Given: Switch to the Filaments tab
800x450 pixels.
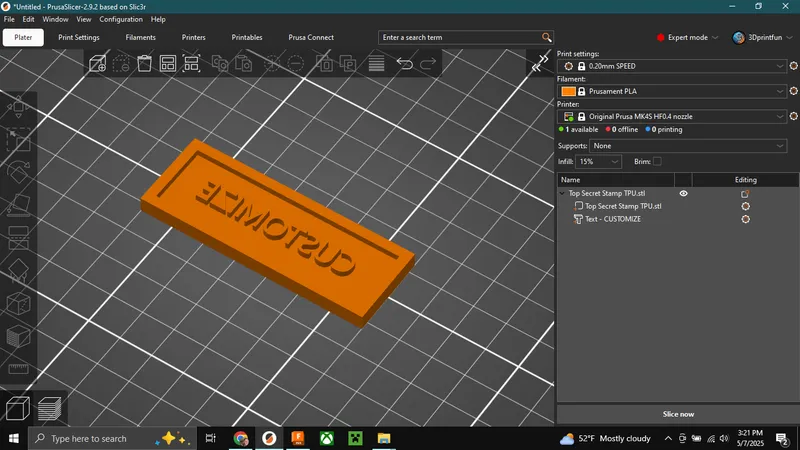Looking at the screenshot, I should coord(140,37).
